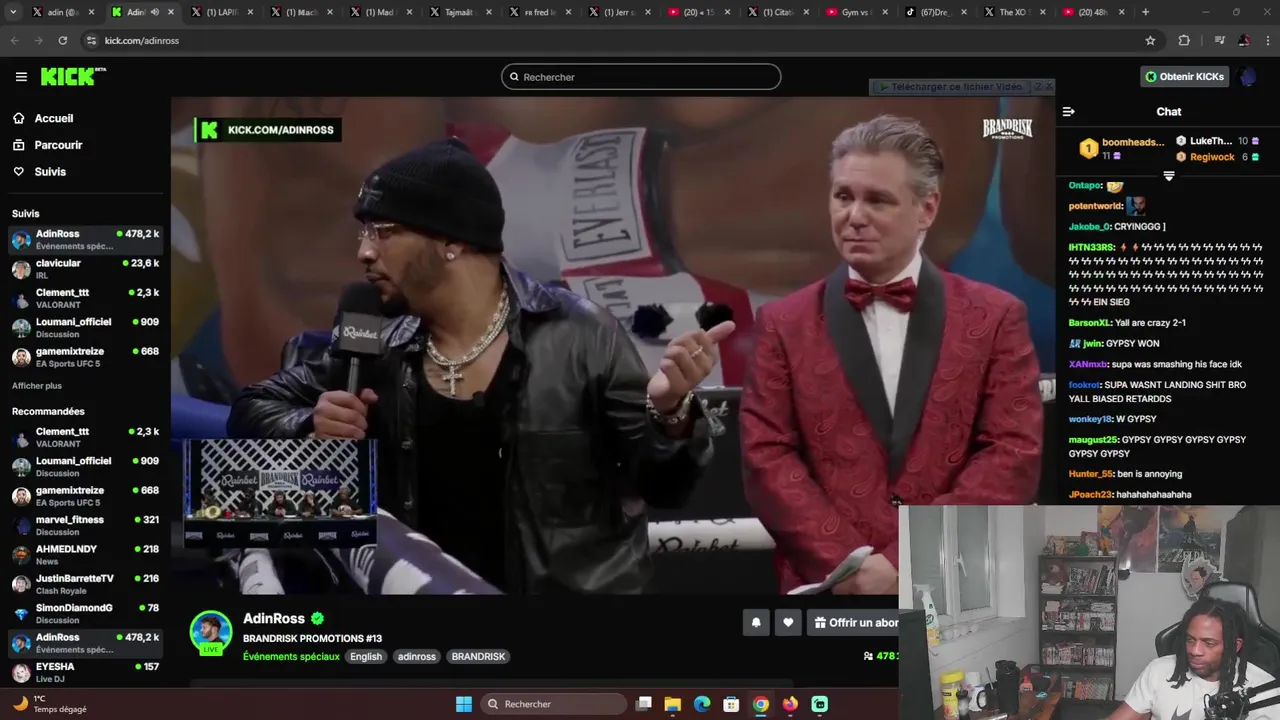Click the browser back arrow
This screenshot has width=1280, height=720.
[x=14, y=40]
